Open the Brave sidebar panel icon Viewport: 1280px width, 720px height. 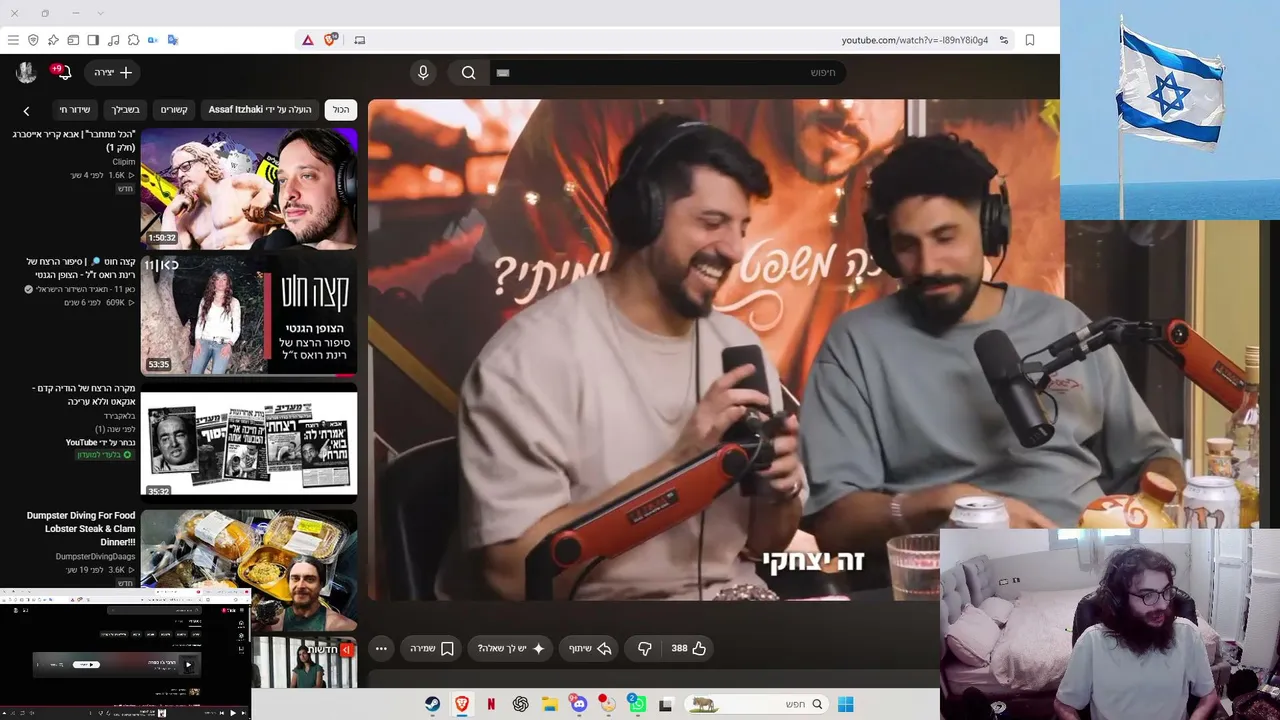coord(93,40)
